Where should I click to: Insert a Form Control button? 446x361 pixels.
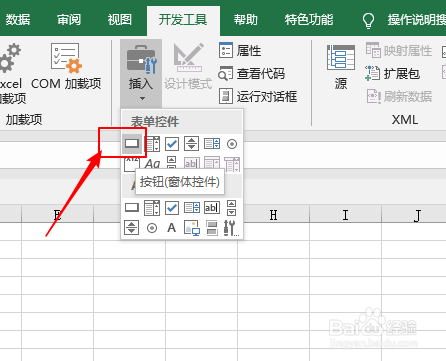[132, 144]
